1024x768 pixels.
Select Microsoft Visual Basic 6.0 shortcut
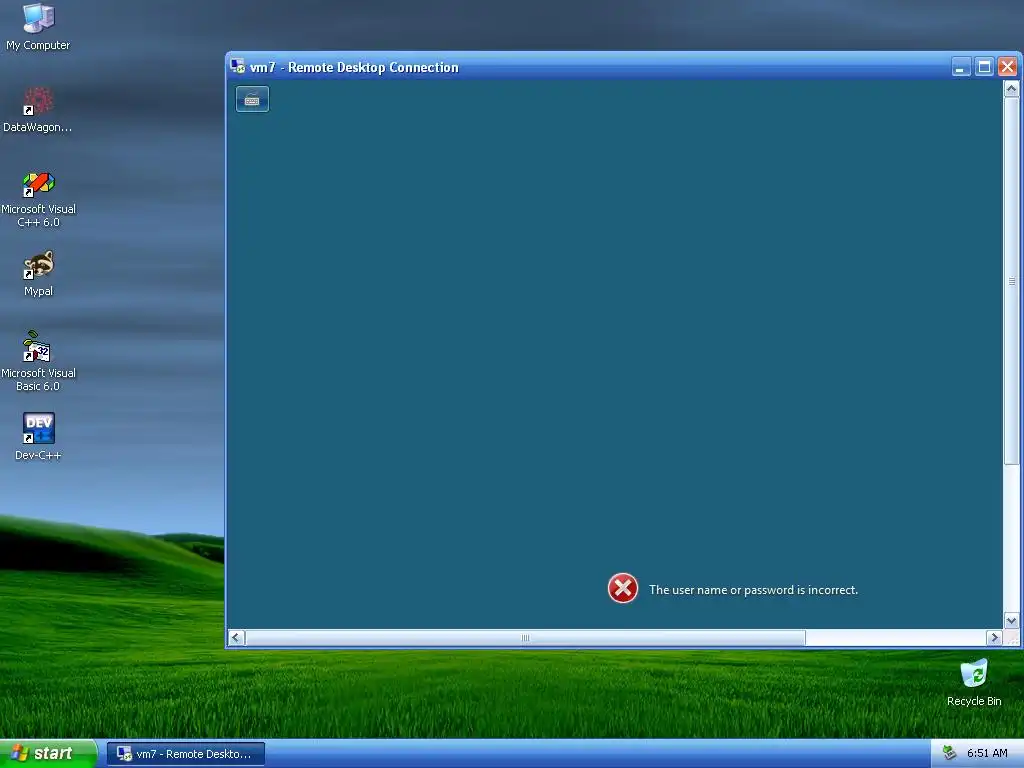[x=38, y=362]
